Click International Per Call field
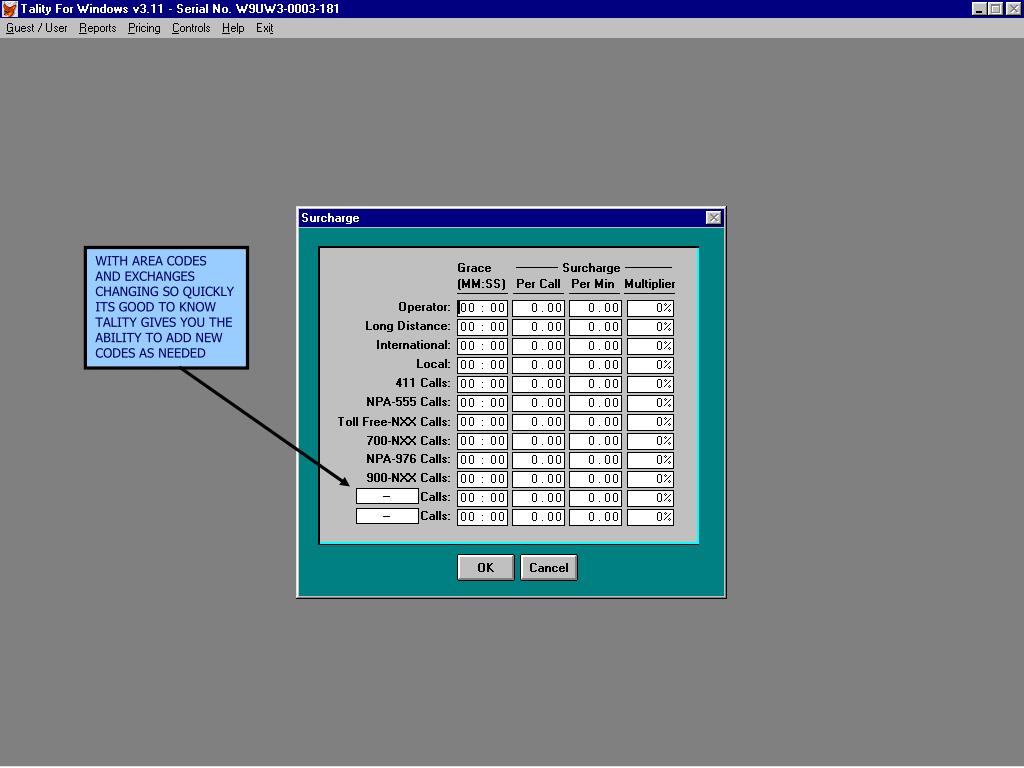Viewport: 1024px width, 768px height. (539, 345)
